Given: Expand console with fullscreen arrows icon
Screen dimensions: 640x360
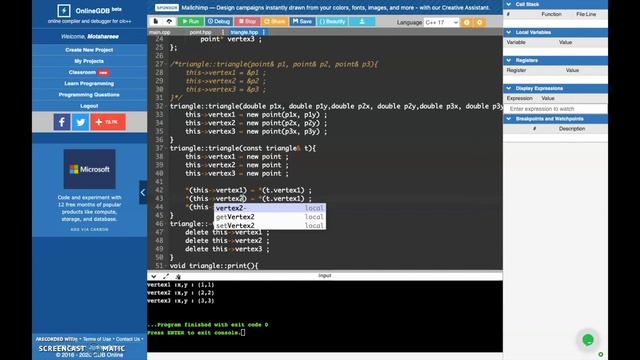Looking at the screenshot, I should click(166, 276).
